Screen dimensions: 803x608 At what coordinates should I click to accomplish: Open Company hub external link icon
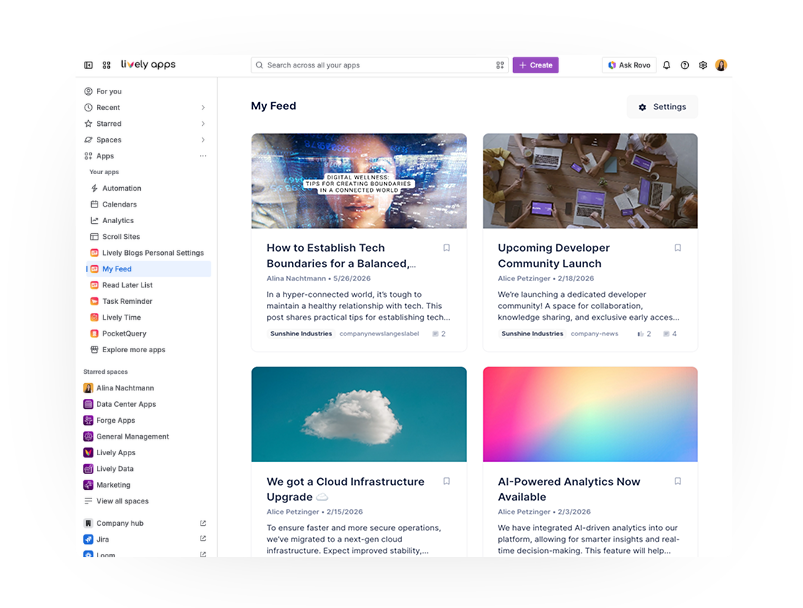[x=203, y=523]
